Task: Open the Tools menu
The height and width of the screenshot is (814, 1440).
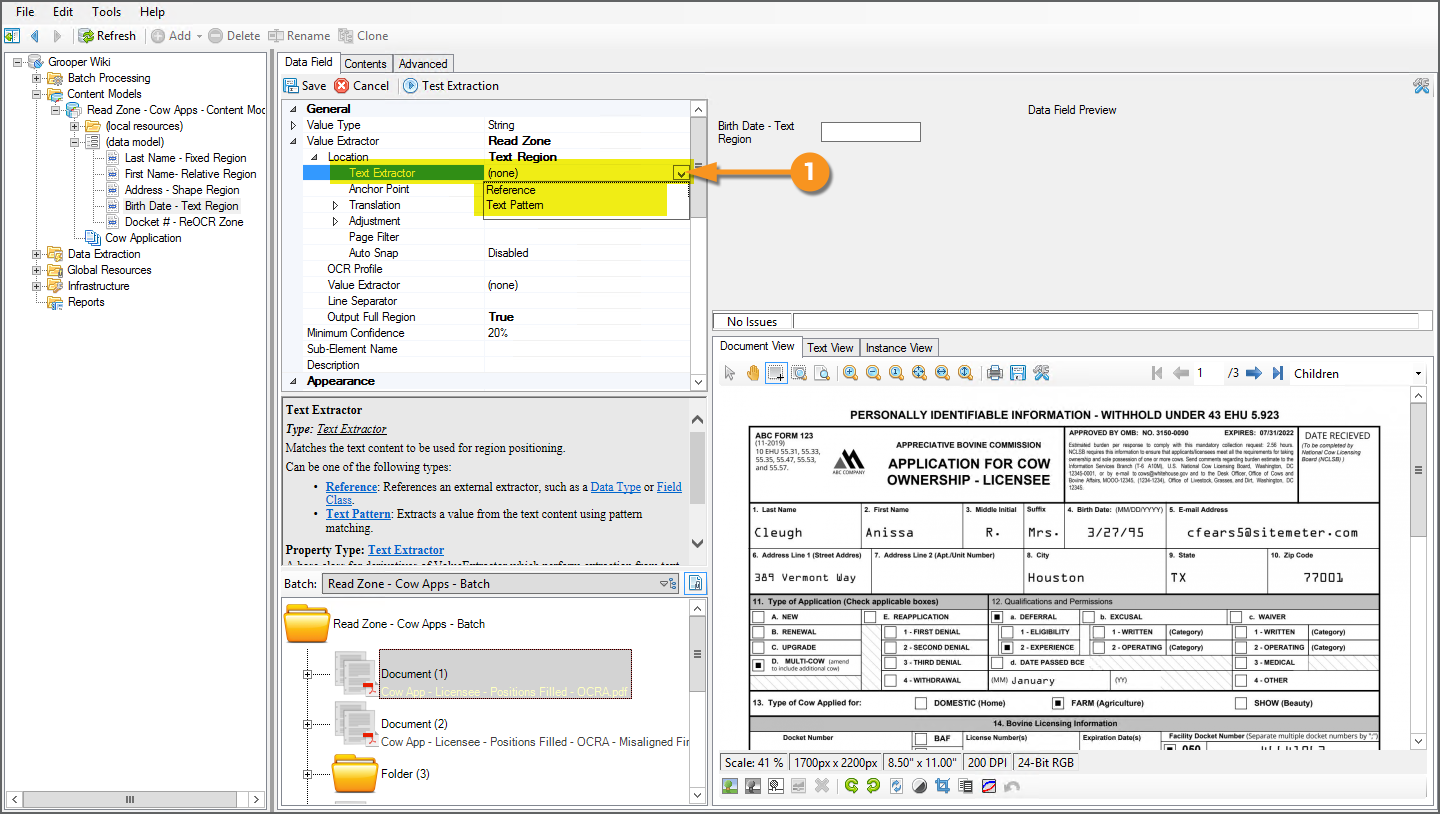Action: [106, 12]
